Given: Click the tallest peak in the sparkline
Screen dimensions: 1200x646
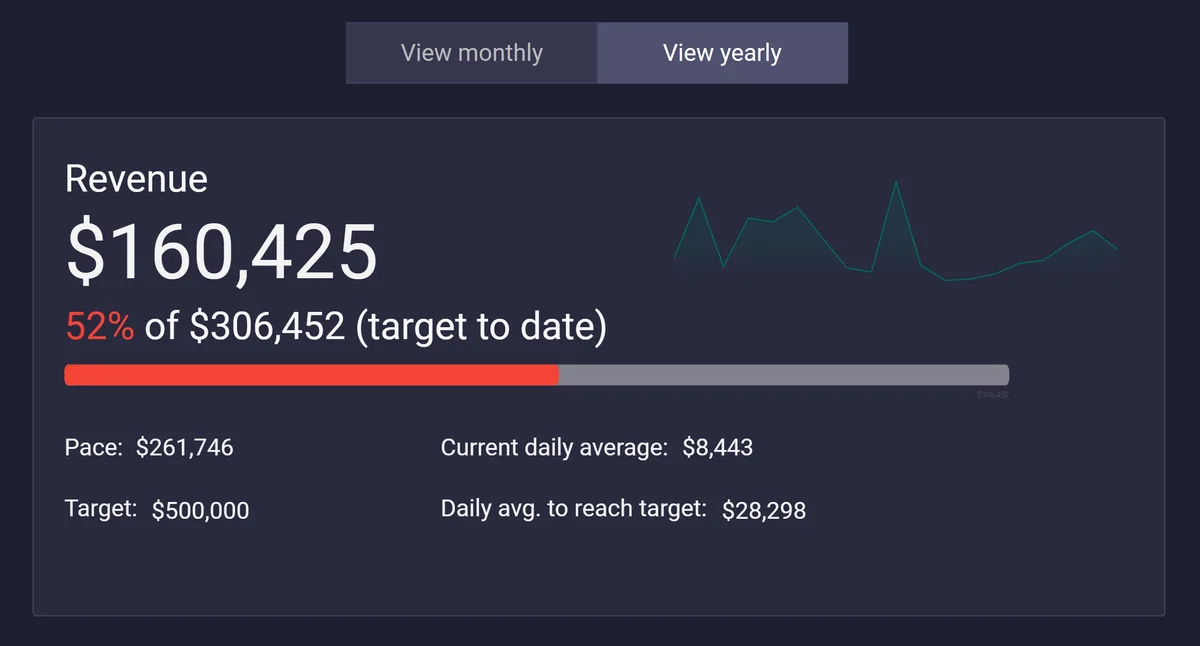Looking at the screenshot, I should point(895,183).
